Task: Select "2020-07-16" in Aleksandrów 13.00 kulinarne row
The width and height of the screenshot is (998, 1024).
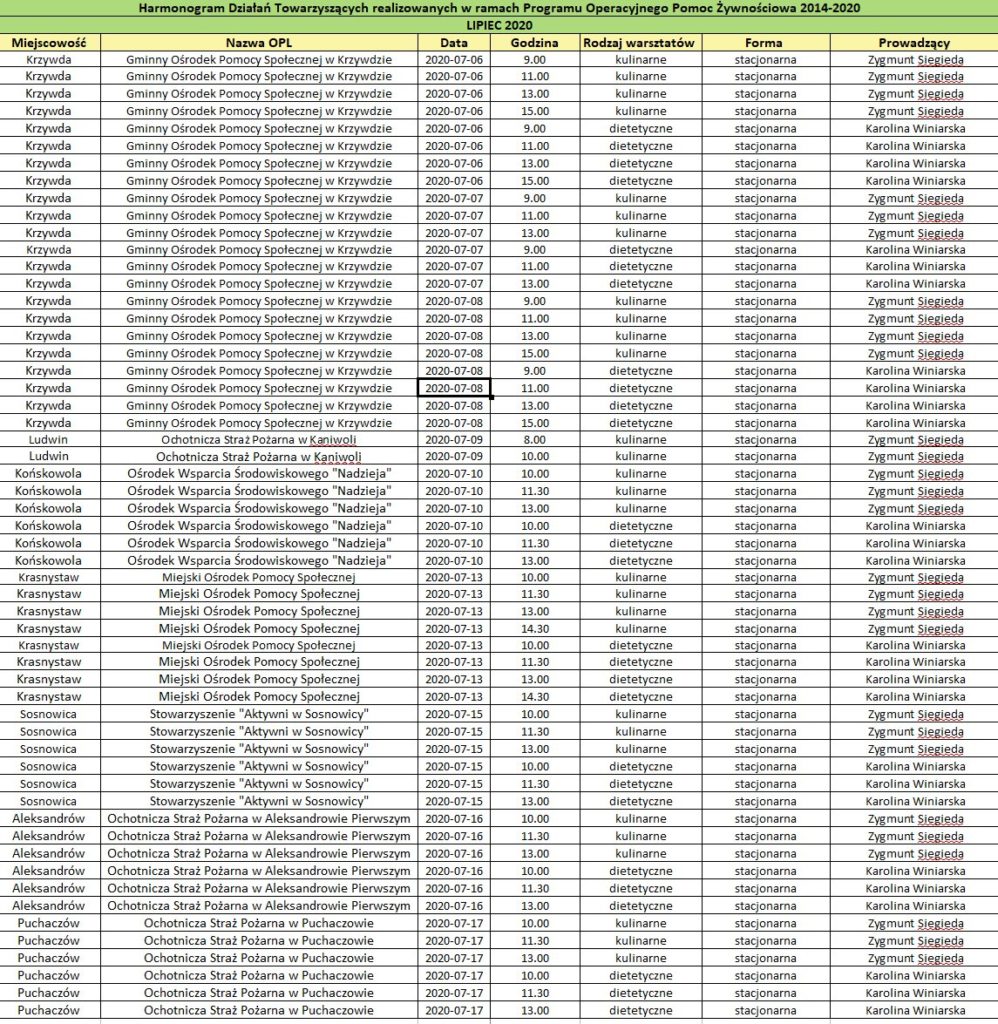Action: coord(454,854)
